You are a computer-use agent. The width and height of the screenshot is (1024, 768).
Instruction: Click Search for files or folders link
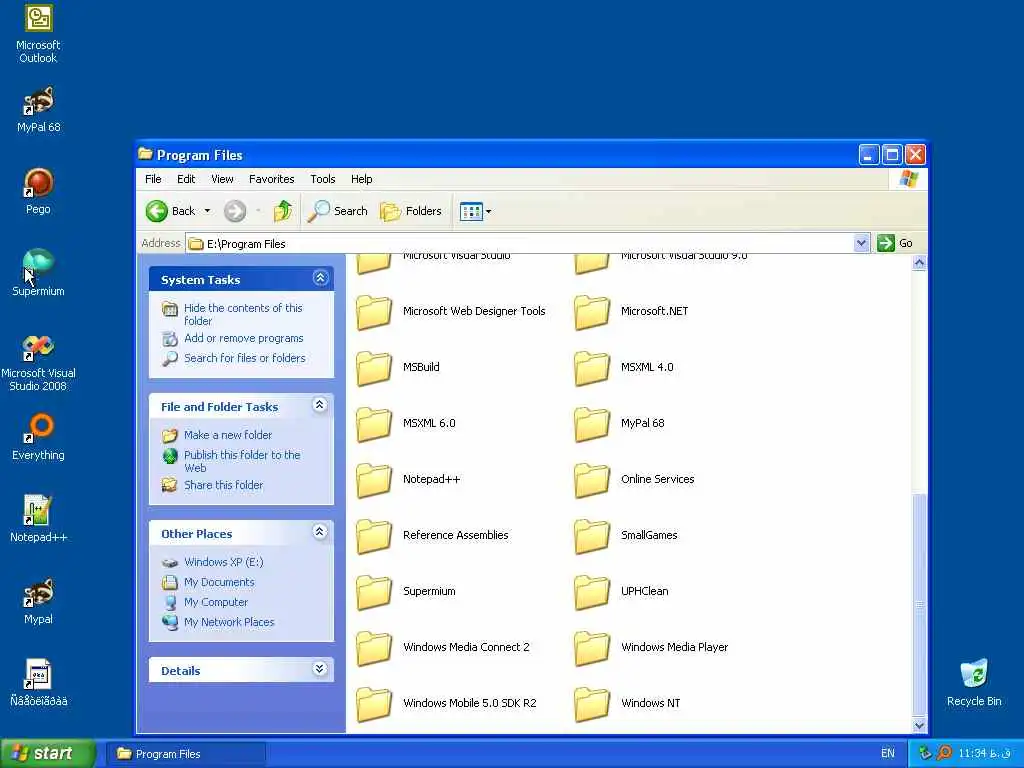point(245,358)
